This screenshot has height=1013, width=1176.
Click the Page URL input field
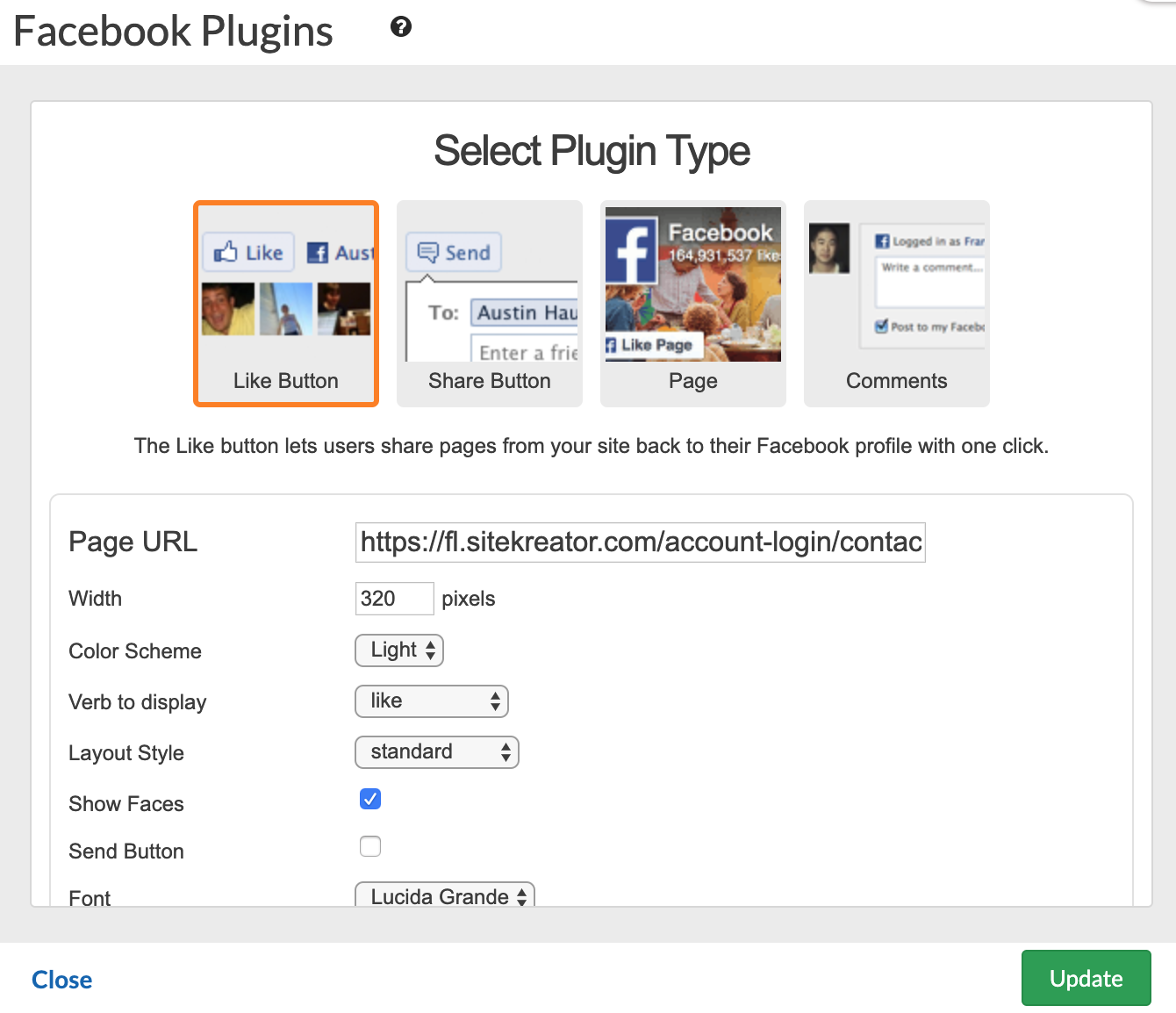pos(641,542)
